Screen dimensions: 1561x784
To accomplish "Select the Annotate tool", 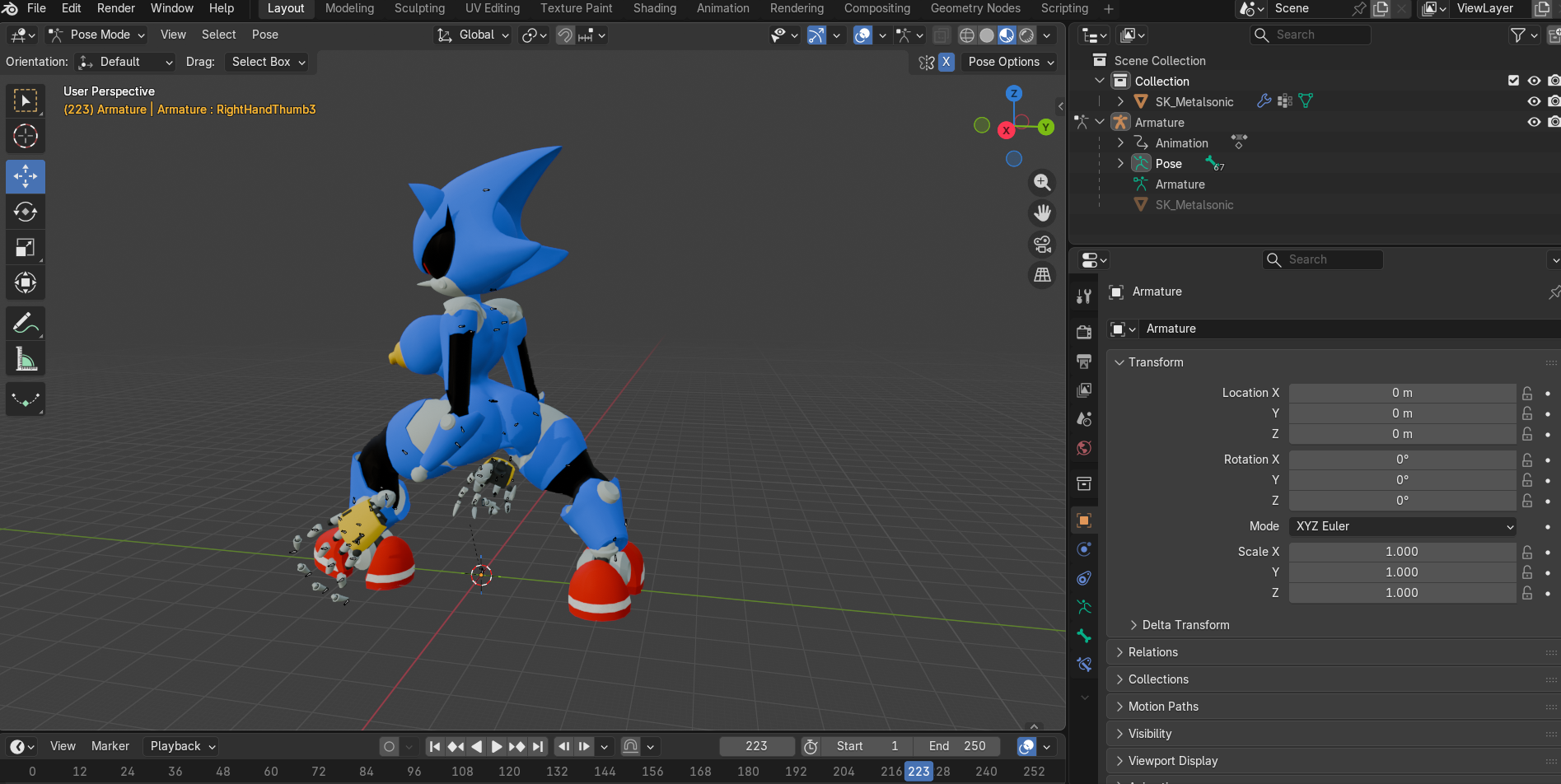I will [x=26, y=323].
